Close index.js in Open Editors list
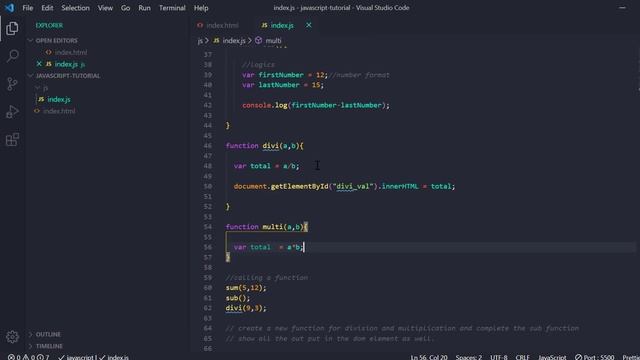 39,64
